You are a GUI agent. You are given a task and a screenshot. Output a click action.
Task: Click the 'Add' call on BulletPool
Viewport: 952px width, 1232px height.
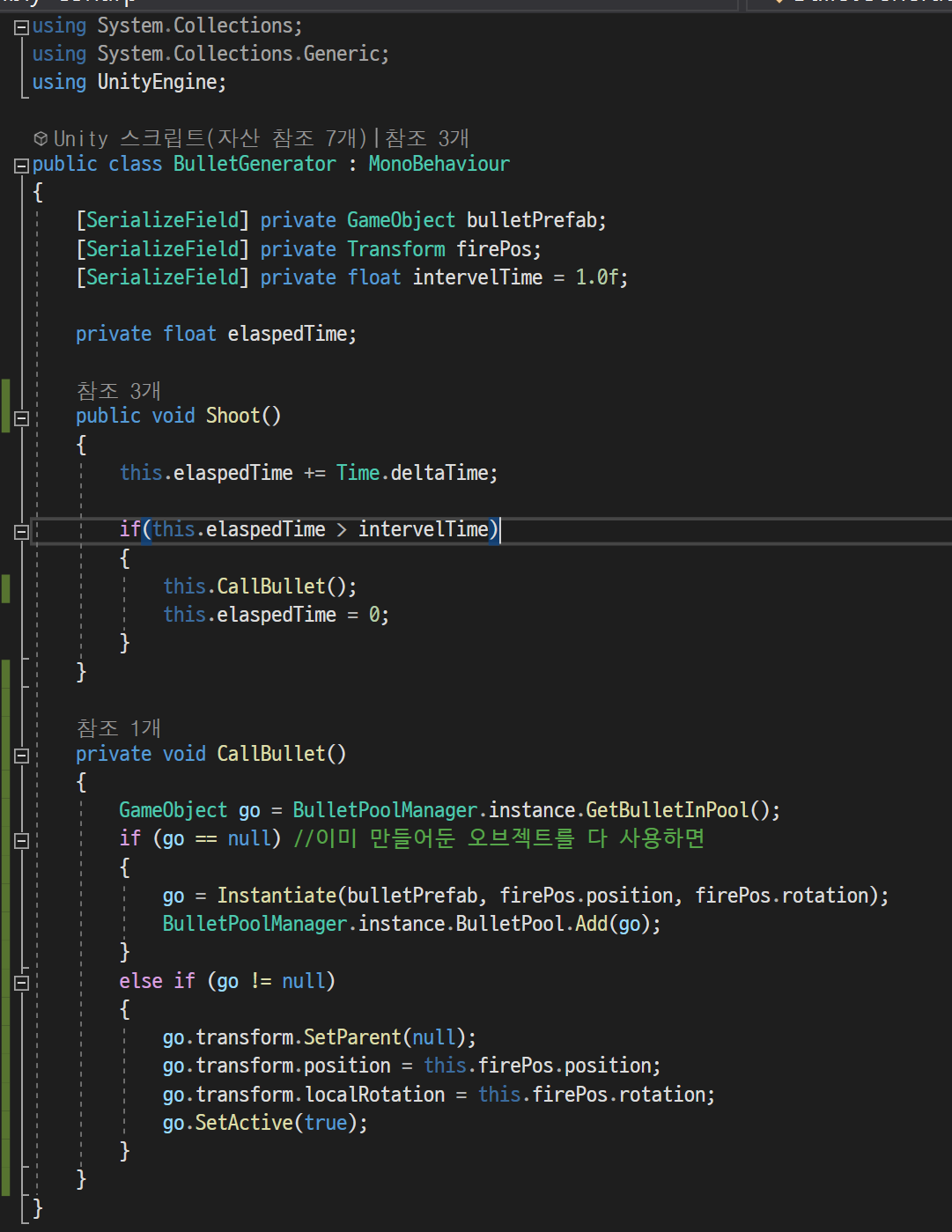pos(591,924)
